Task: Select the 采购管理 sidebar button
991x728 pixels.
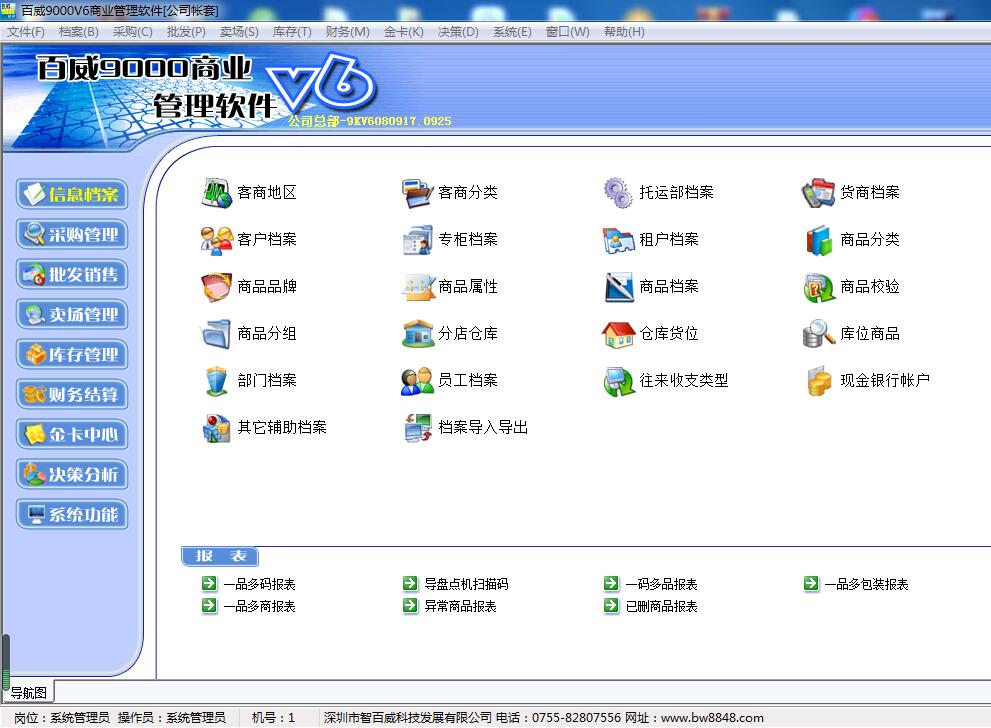Action: (x=72, y=234)
